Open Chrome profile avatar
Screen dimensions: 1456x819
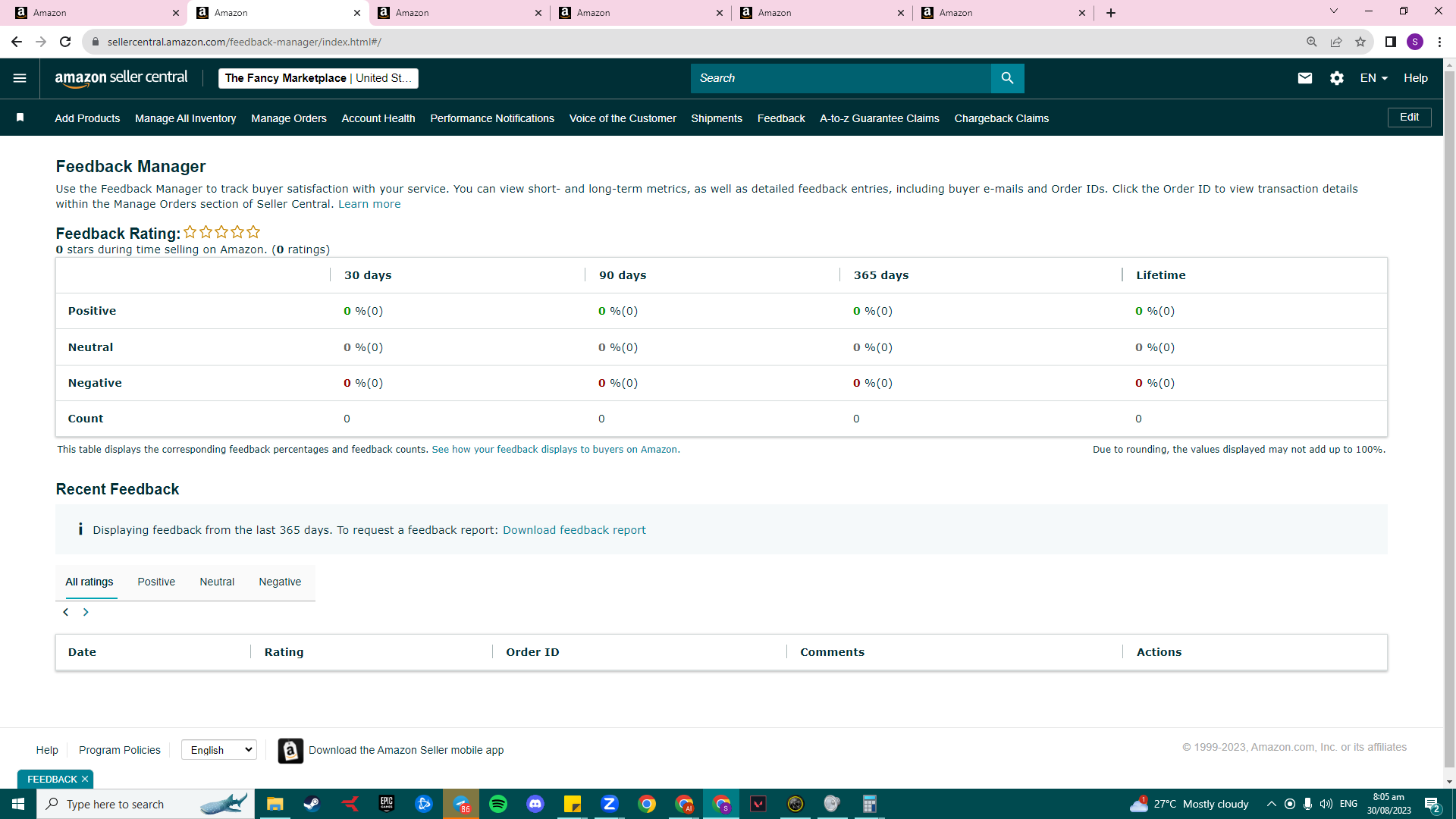pyautogui.click(x=1415, y=42)
